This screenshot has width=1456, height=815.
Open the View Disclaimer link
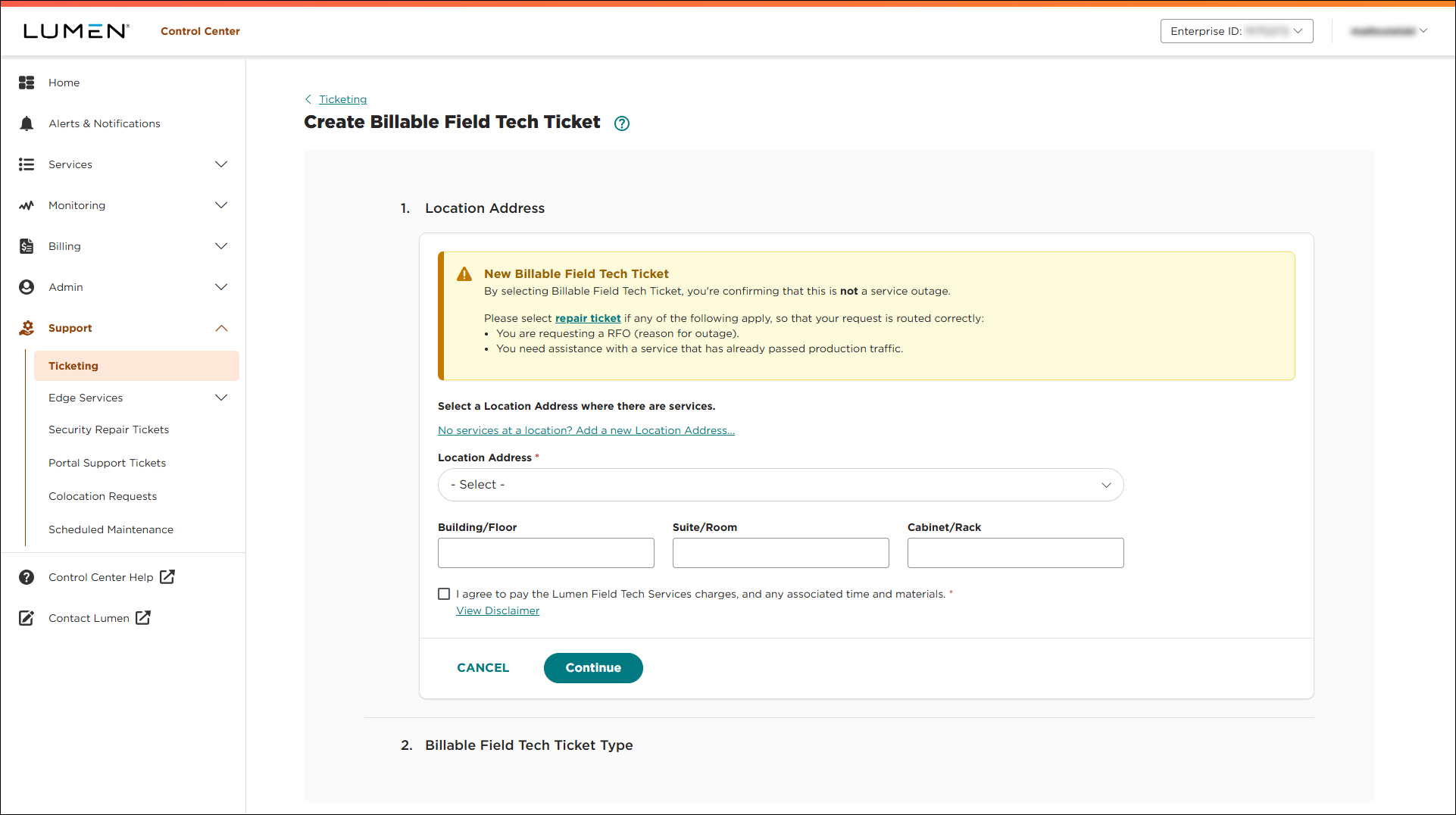[497, 610]
